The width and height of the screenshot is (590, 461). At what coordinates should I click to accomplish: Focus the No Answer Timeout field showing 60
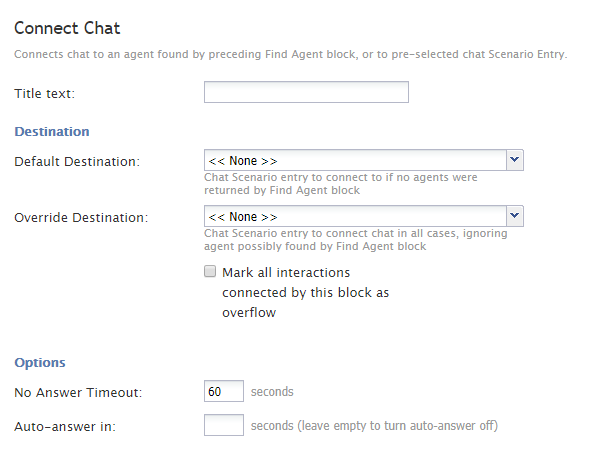coord(224,391)
